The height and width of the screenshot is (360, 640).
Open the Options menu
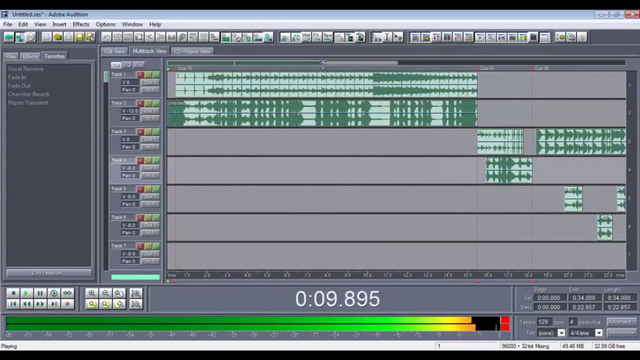[106, 24]
